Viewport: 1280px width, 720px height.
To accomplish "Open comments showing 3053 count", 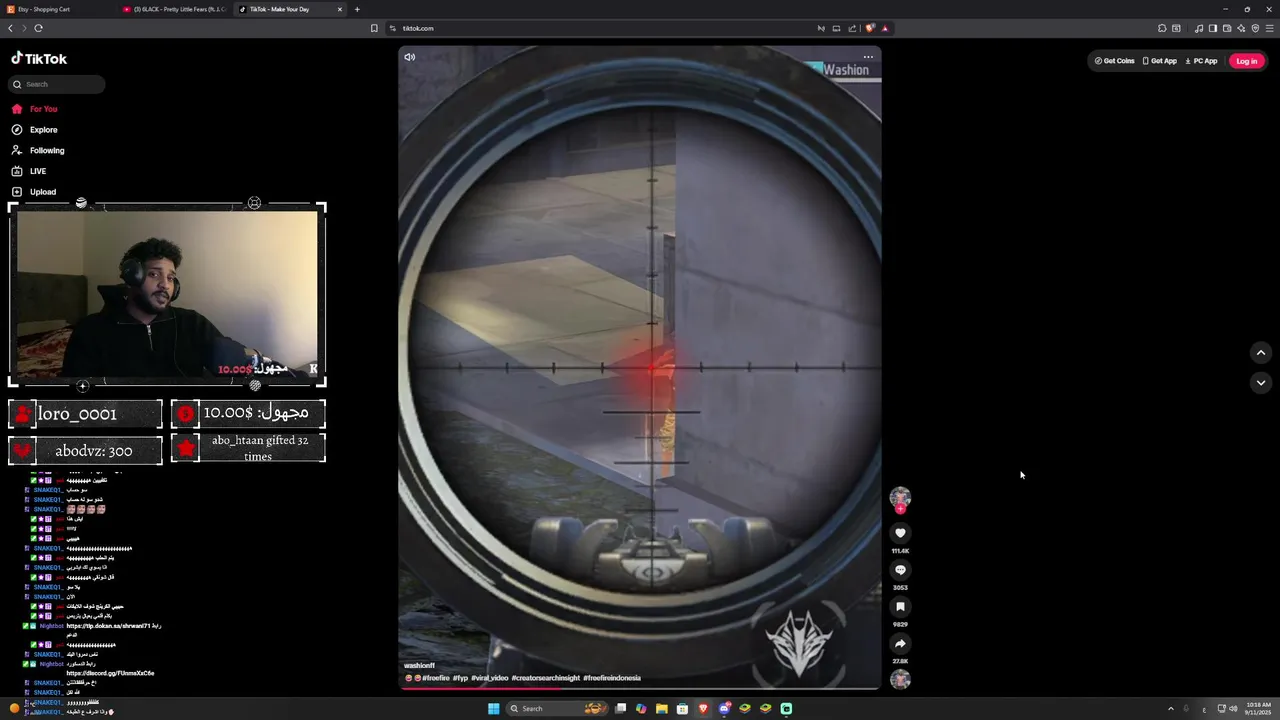I will click(900, 570).
